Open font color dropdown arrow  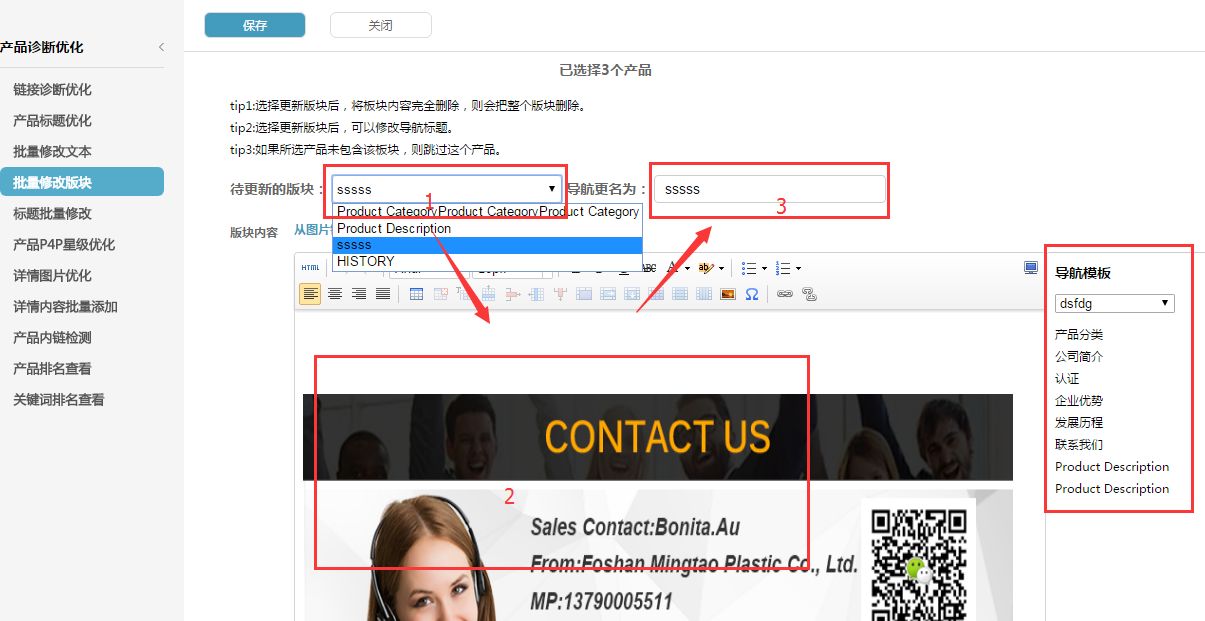coord(687,268)
